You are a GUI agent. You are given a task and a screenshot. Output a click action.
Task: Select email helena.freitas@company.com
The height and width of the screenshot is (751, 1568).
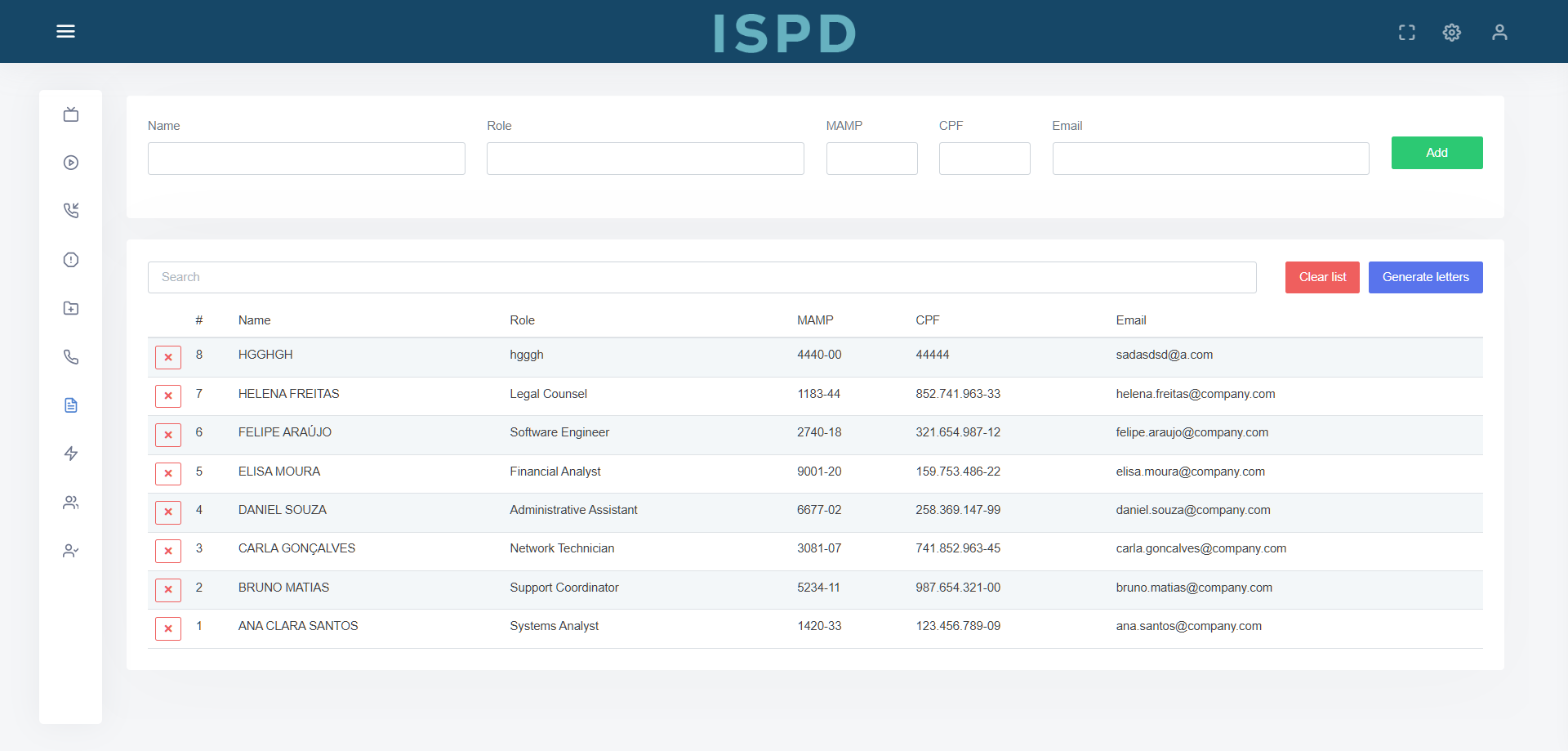[1196, 394]
